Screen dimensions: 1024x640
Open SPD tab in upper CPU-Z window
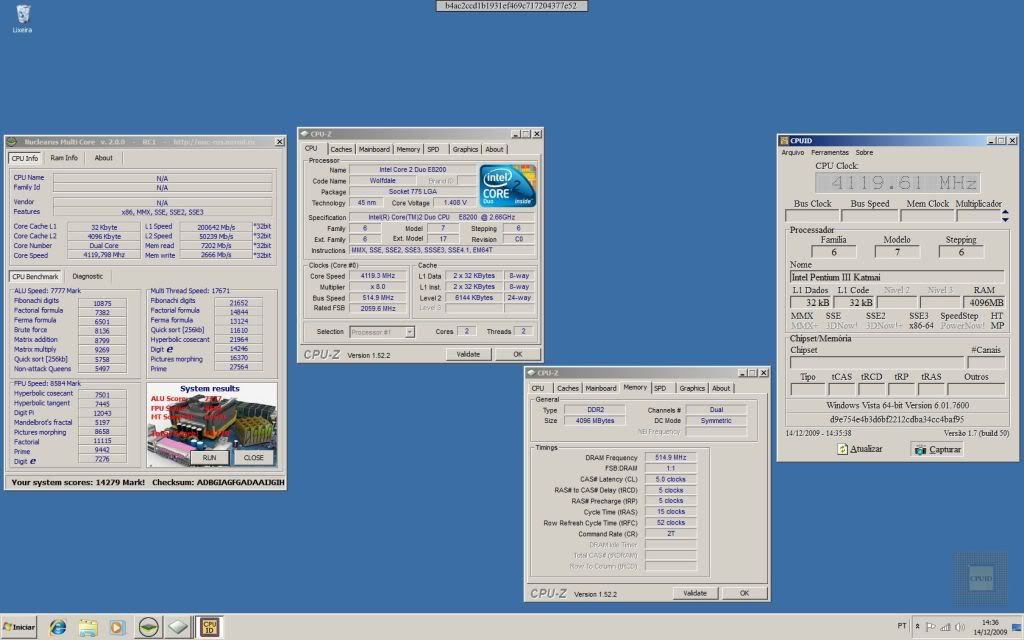coord(433,150)
